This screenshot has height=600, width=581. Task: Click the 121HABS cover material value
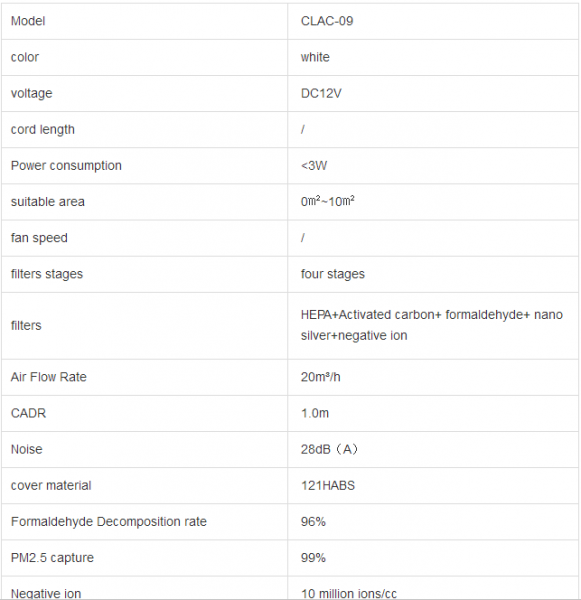328,486
